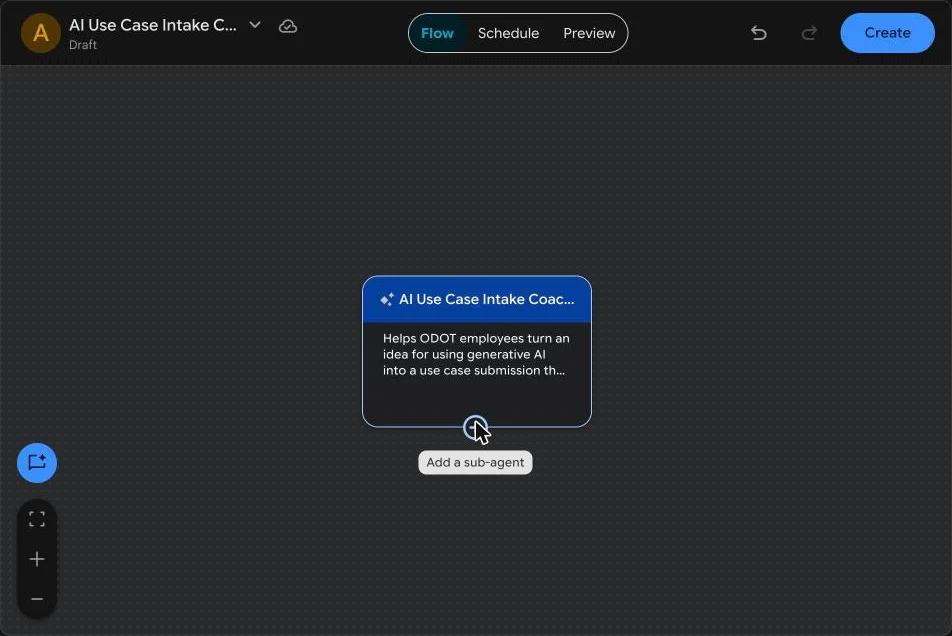Select the AI Use Case Intake Coach node header
This screenshot has height=636, width=952.
coord(477,299)
